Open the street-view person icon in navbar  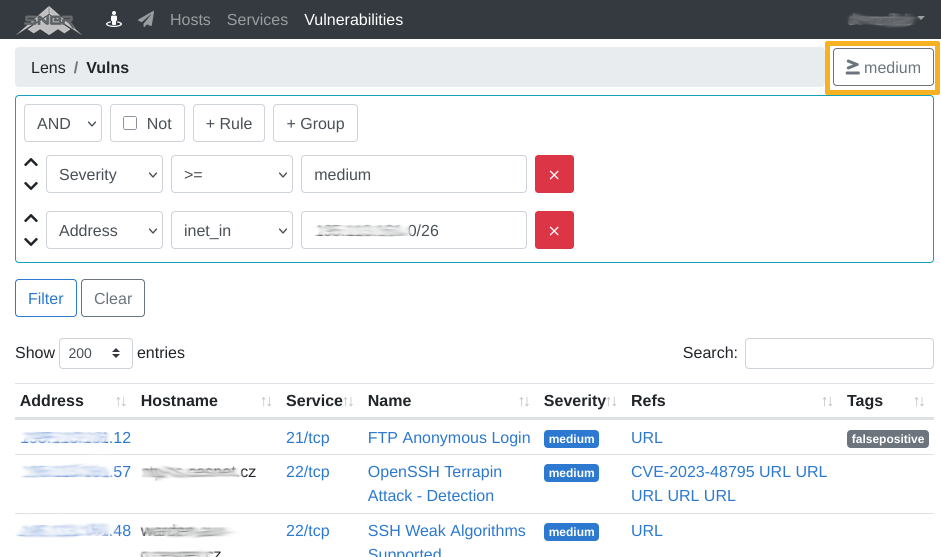[115, 19]
